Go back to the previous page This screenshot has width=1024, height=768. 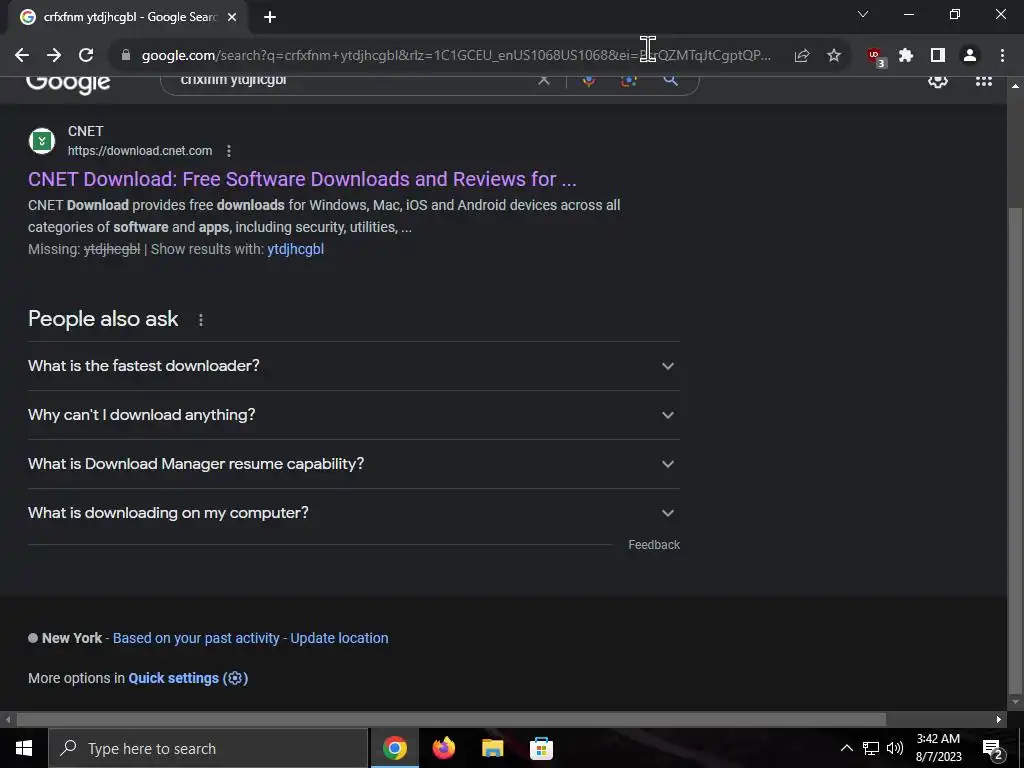tap(22, 56)
